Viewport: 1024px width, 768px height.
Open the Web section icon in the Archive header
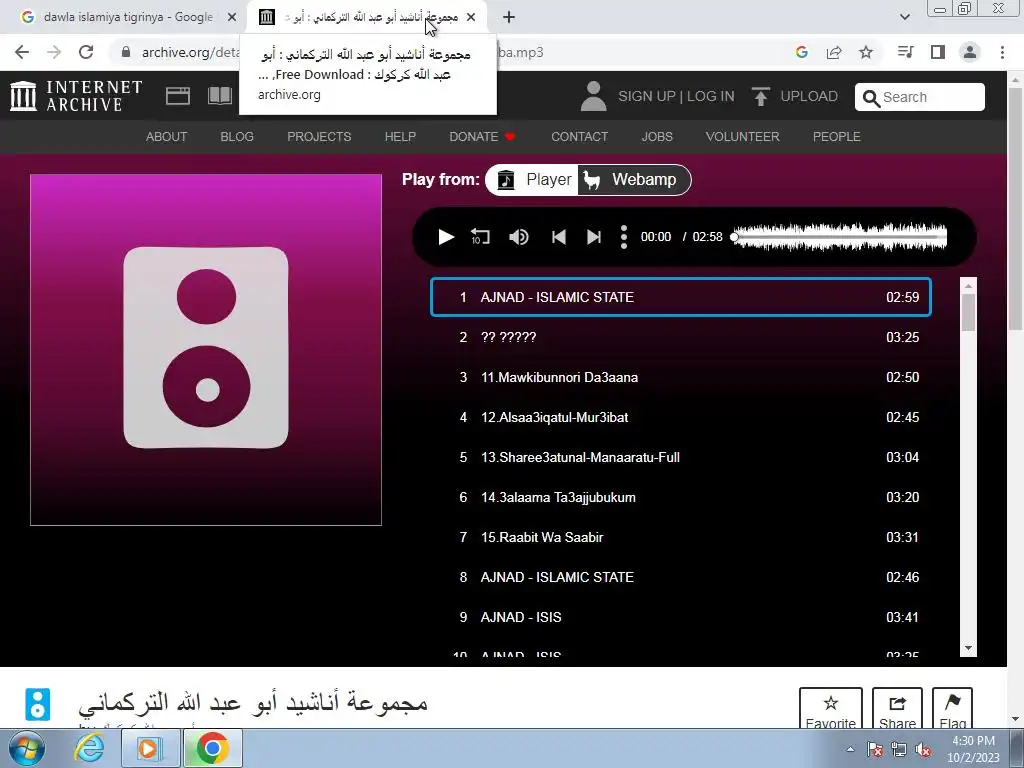(178, 96)
